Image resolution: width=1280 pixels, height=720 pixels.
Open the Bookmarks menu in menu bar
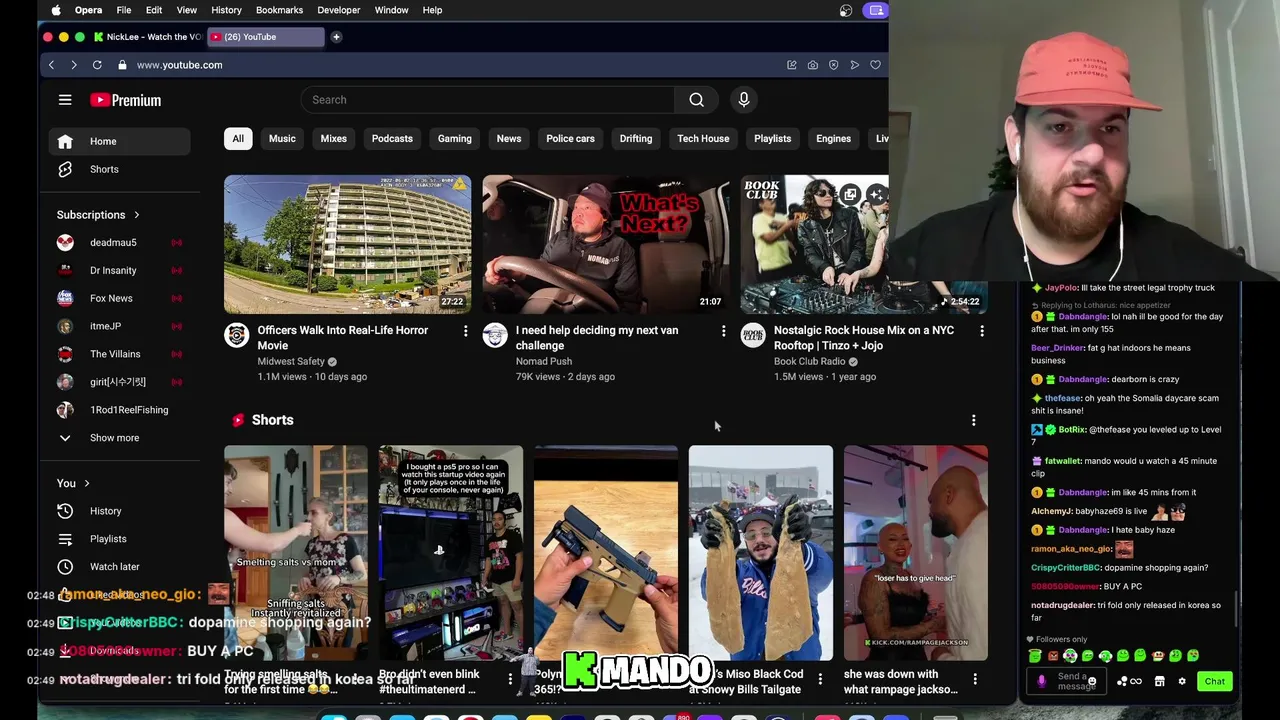tap(279, 10)
